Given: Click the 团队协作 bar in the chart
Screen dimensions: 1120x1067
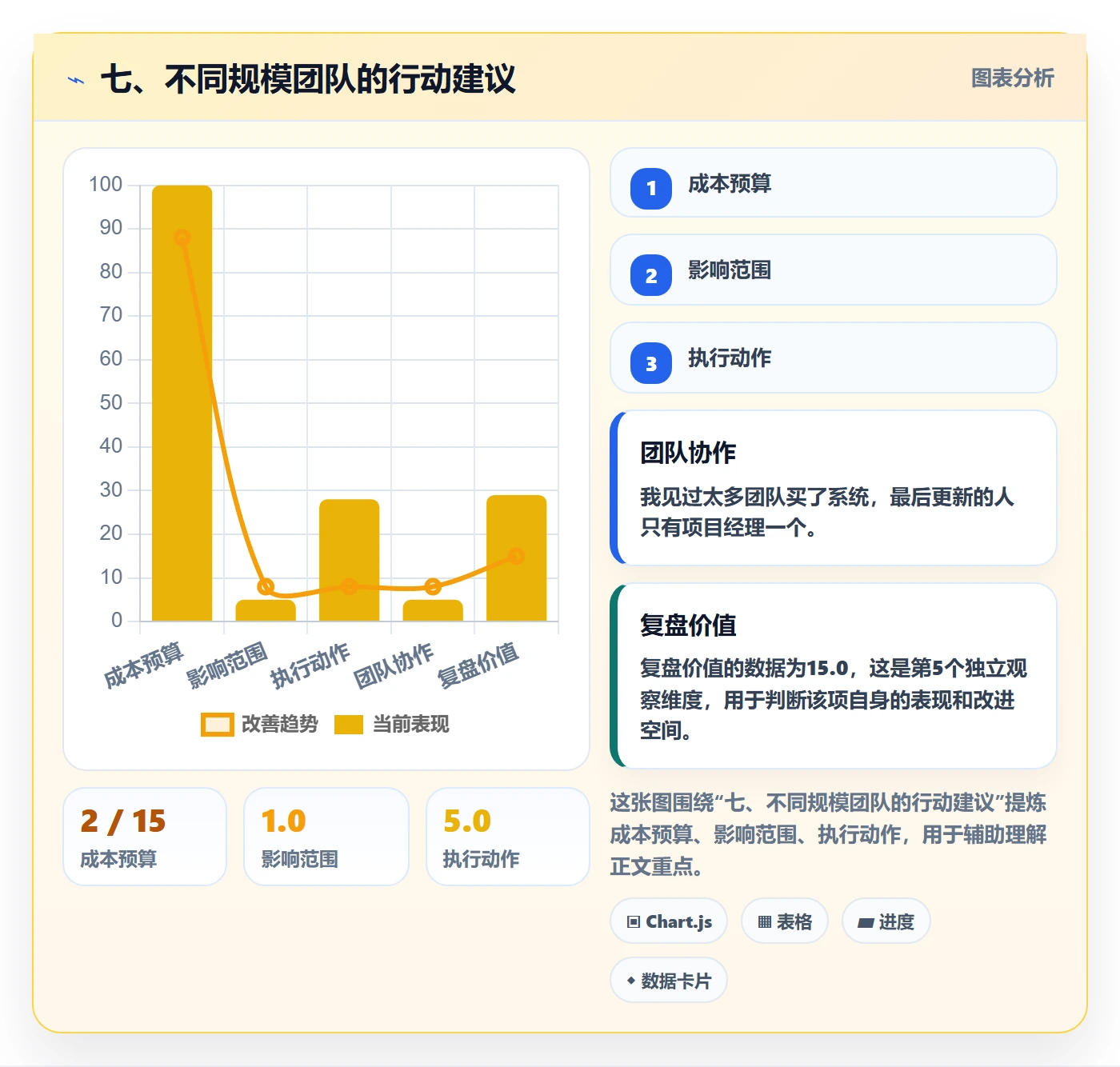Looking at the screenshot, I should (x=433, y=610).
